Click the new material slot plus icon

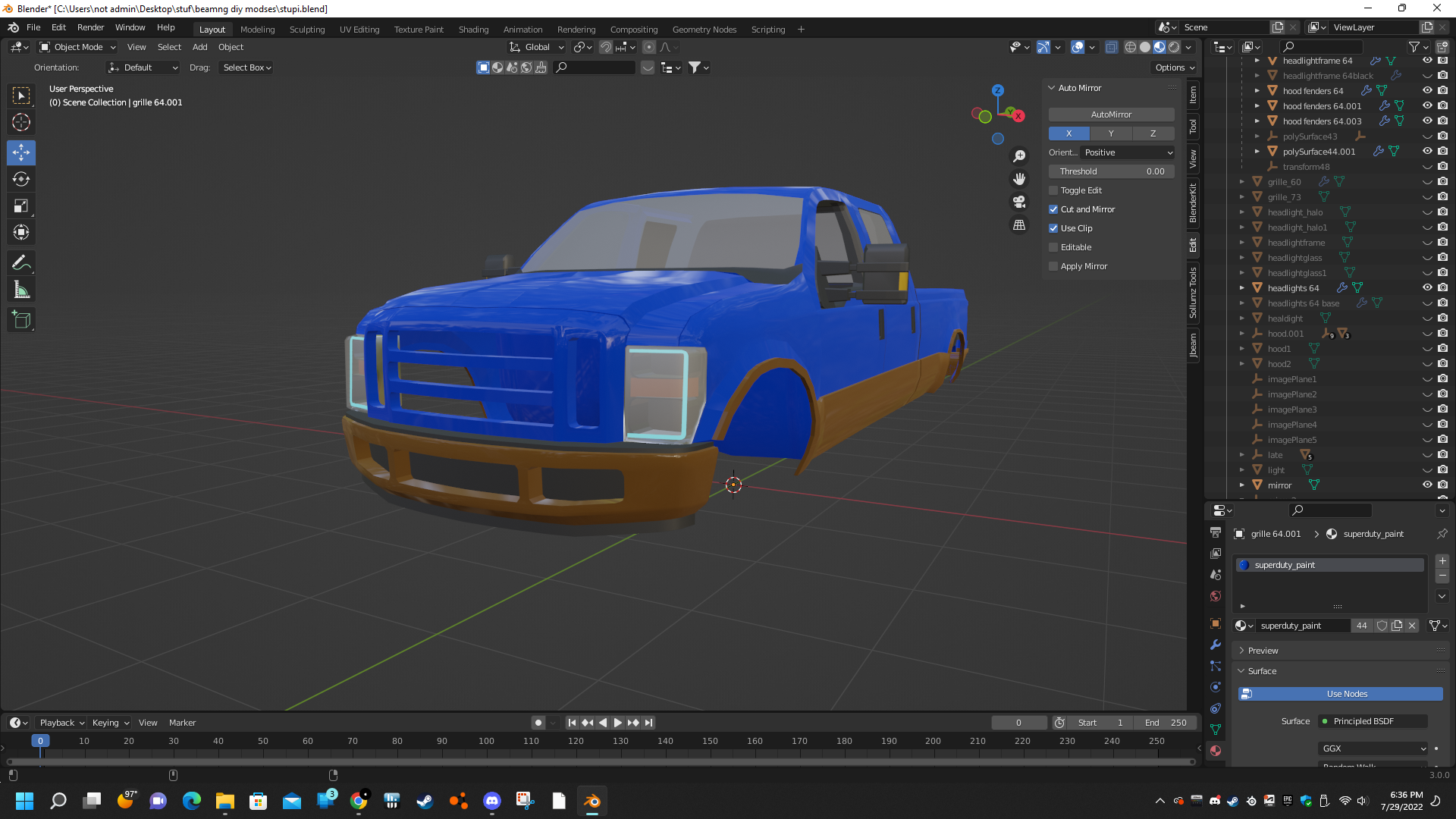point(1442,561)
